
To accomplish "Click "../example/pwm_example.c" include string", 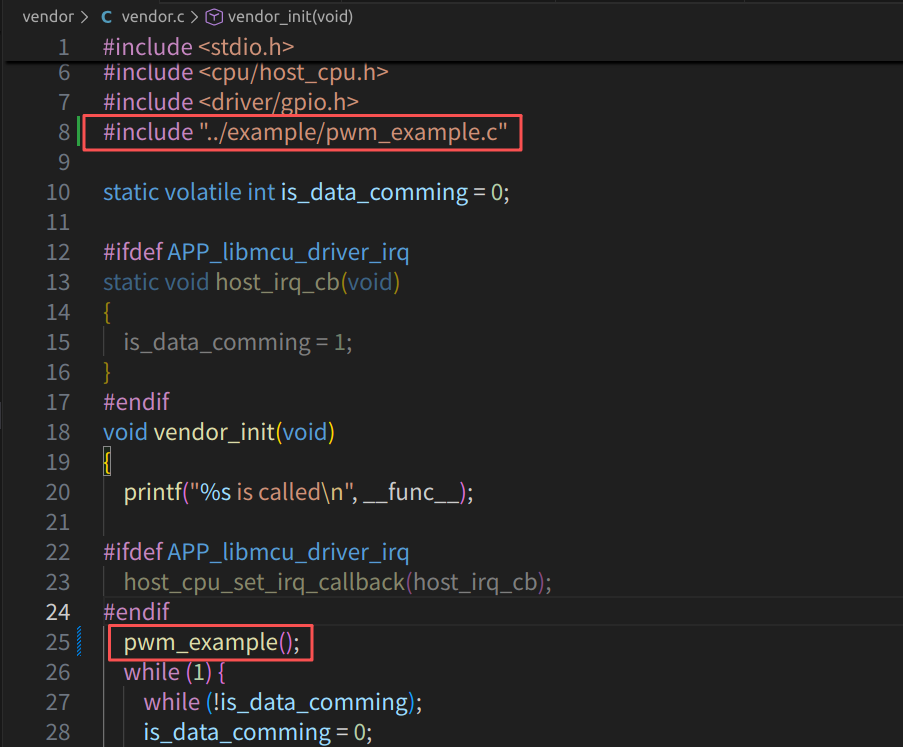I will (x=353, y=132).
